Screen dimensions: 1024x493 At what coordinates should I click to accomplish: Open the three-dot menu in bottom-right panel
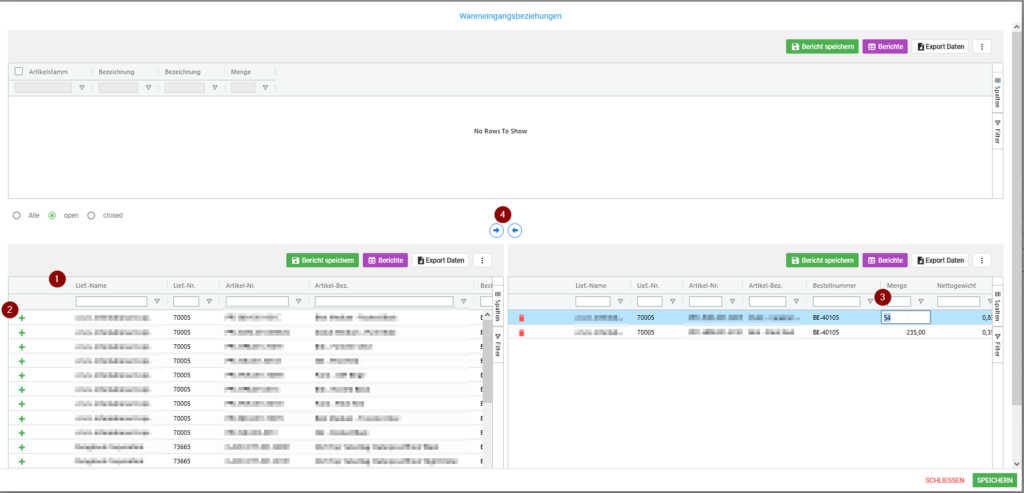pyautogui.click(x=982, y=260)
